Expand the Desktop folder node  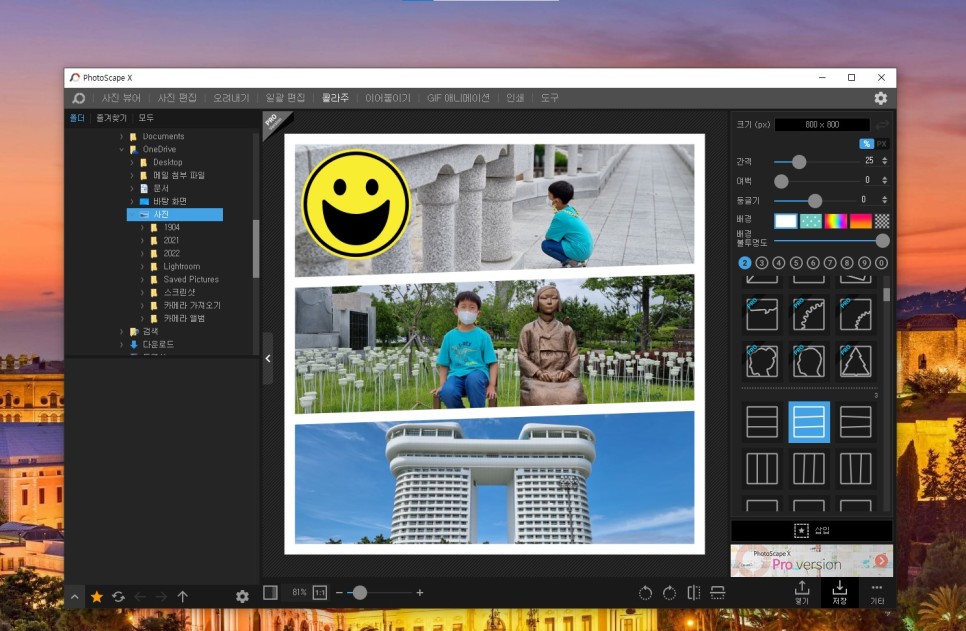(x=132, y=162)
